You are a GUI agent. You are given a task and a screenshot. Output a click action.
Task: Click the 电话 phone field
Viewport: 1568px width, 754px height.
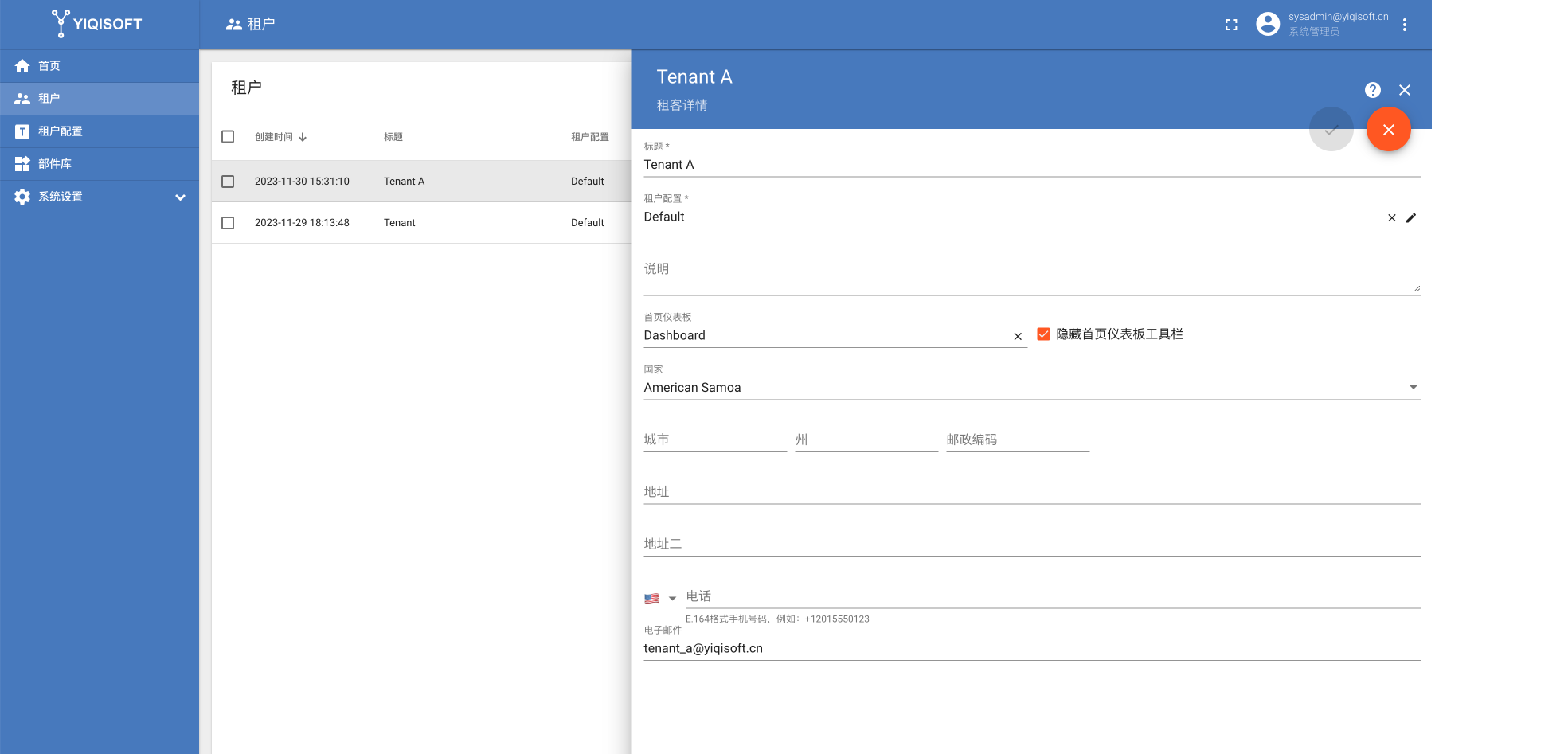1053,596
